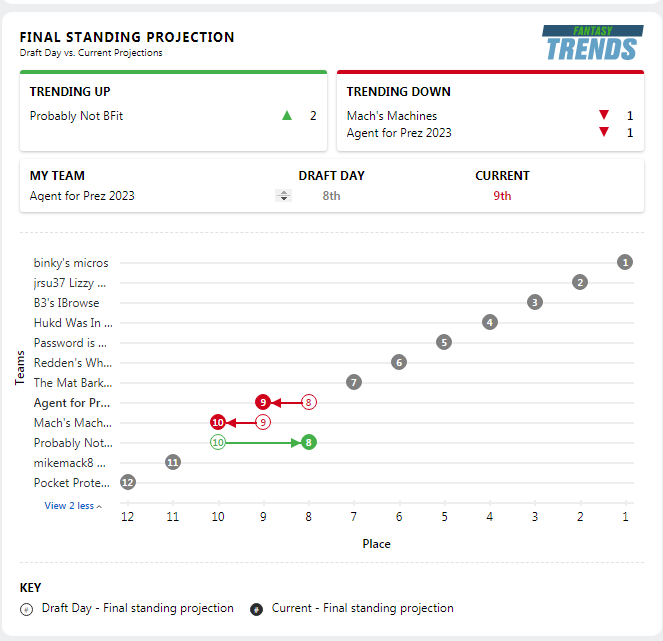Click the gray place 4 marker
This screenshot has width=663, height=641.
[489, 322]
